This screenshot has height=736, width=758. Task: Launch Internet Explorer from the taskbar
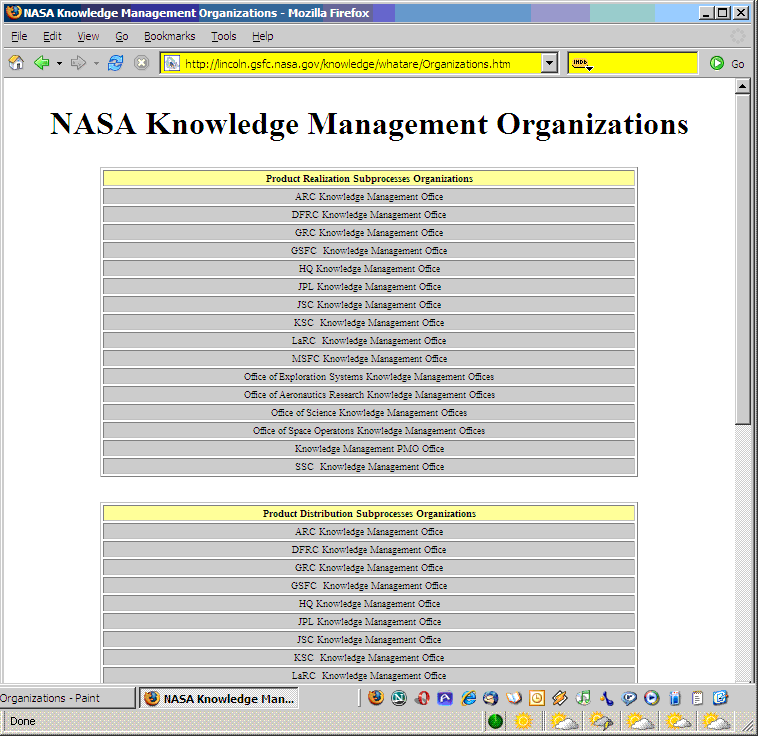tap(468, 698)
